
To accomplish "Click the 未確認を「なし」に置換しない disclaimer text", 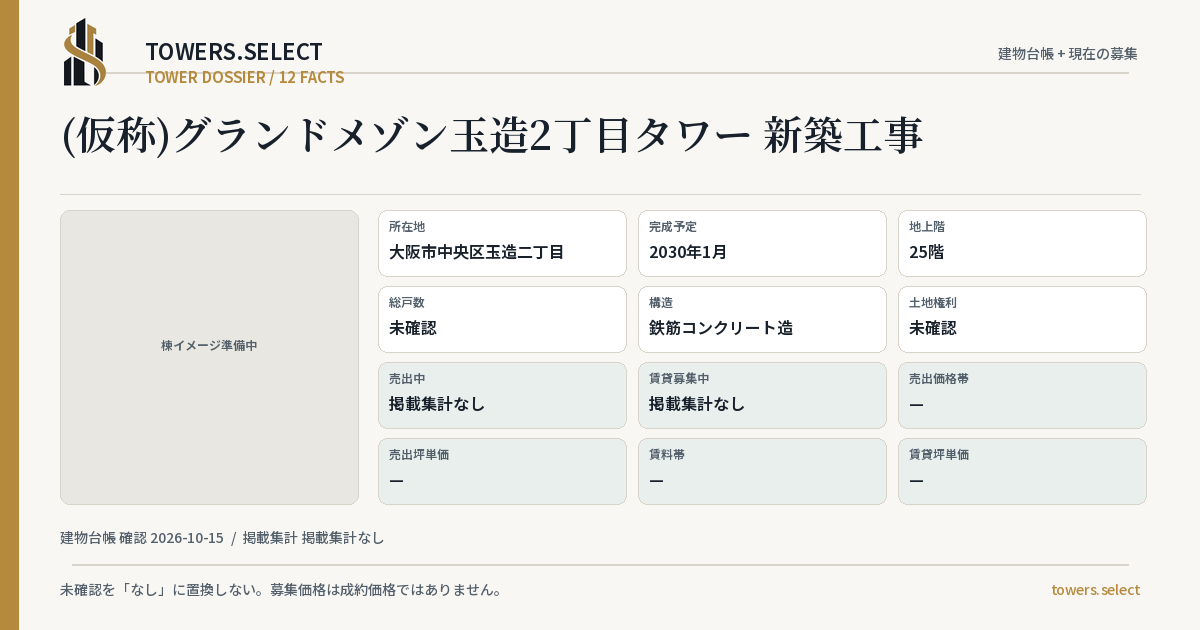I will [281, 590].
